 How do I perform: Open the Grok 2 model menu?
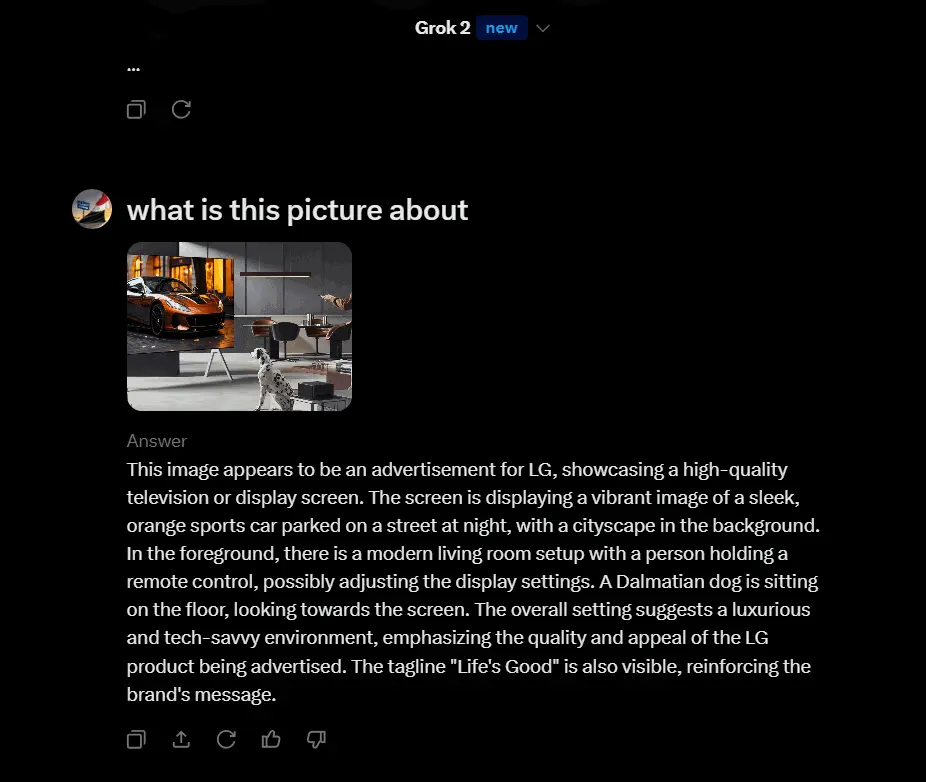[442, 28]
